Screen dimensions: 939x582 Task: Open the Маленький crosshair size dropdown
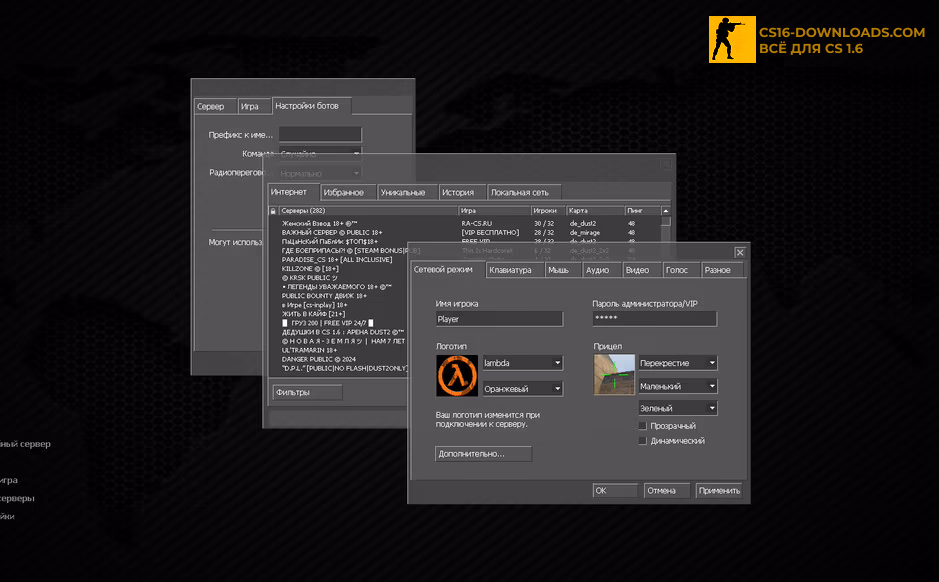pyautogui.click(x=678, y=386)
